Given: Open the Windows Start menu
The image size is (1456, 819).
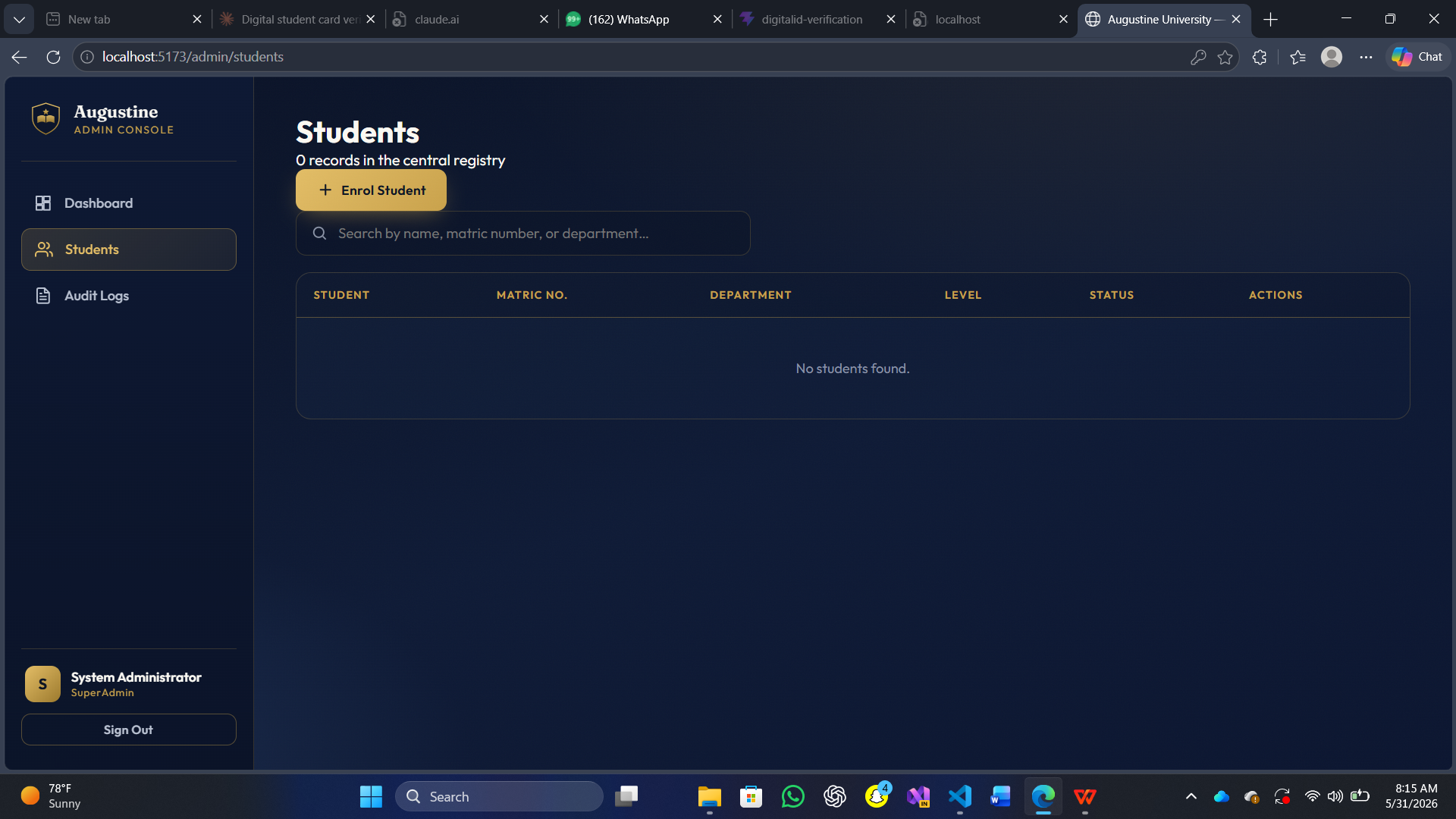Looking at the screenshot, I should pos(371,796).
